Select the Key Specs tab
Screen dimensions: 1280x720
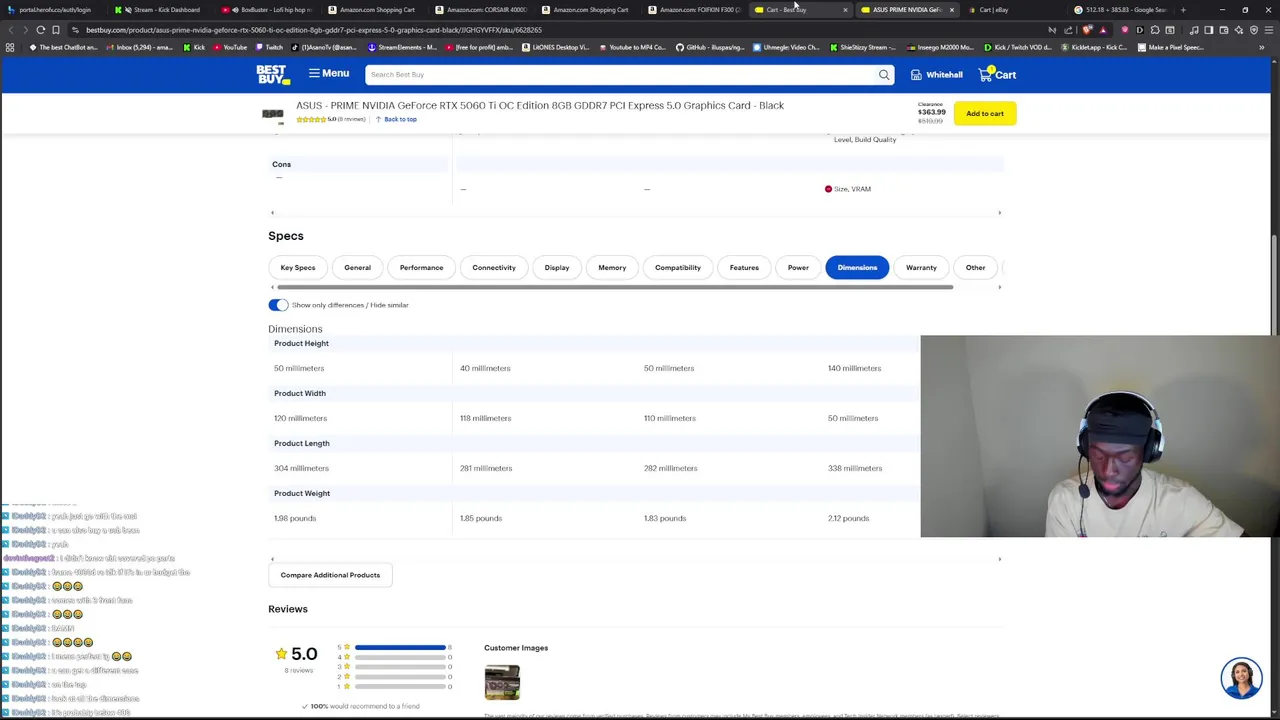(298, 268)
